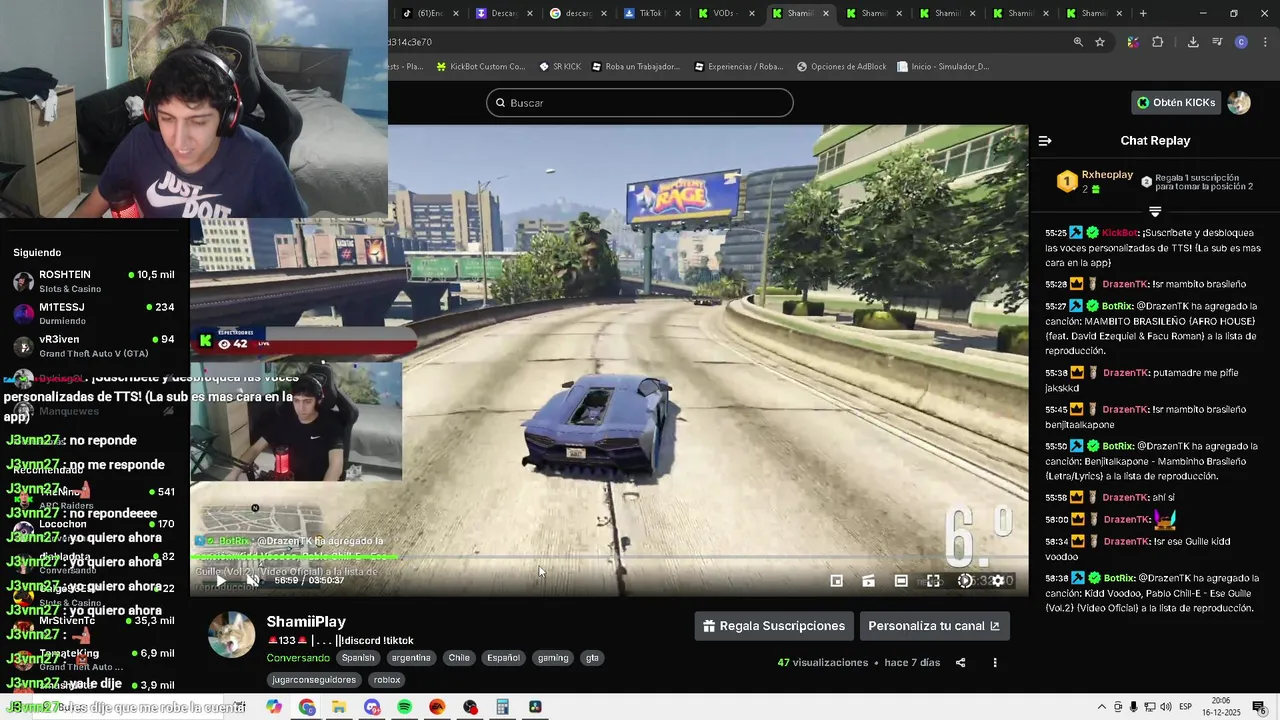Share the video via share icon

tap(961, 663)
